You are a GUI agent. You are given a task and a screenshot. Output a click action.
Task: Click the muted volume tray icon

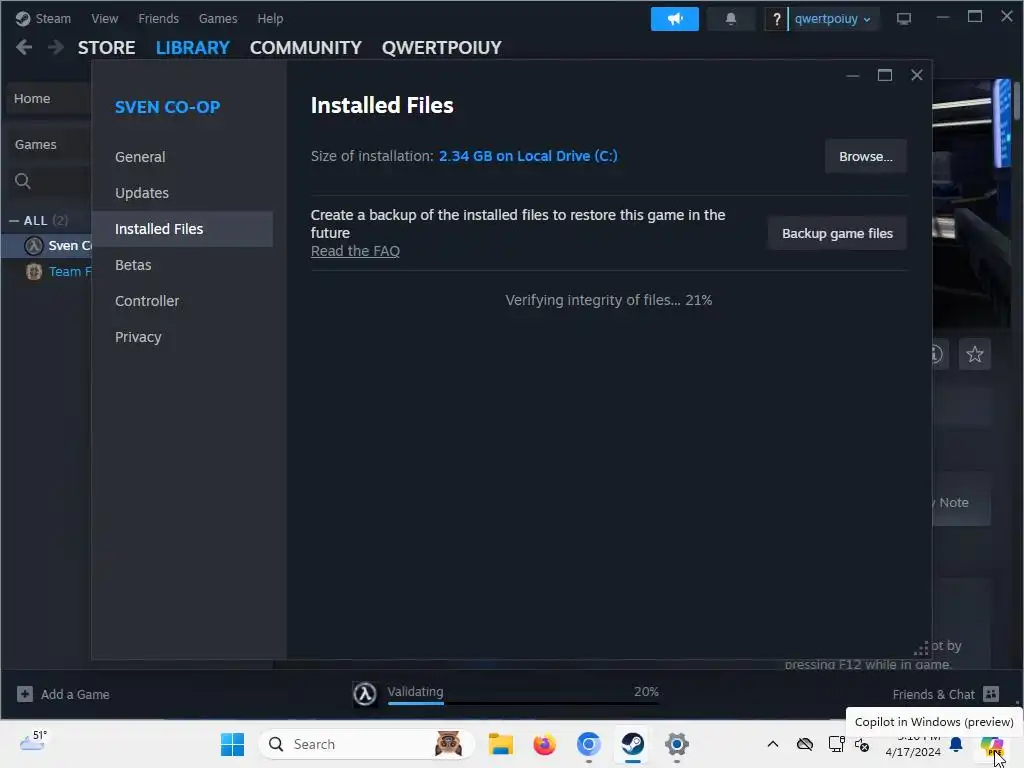(862, 744)
